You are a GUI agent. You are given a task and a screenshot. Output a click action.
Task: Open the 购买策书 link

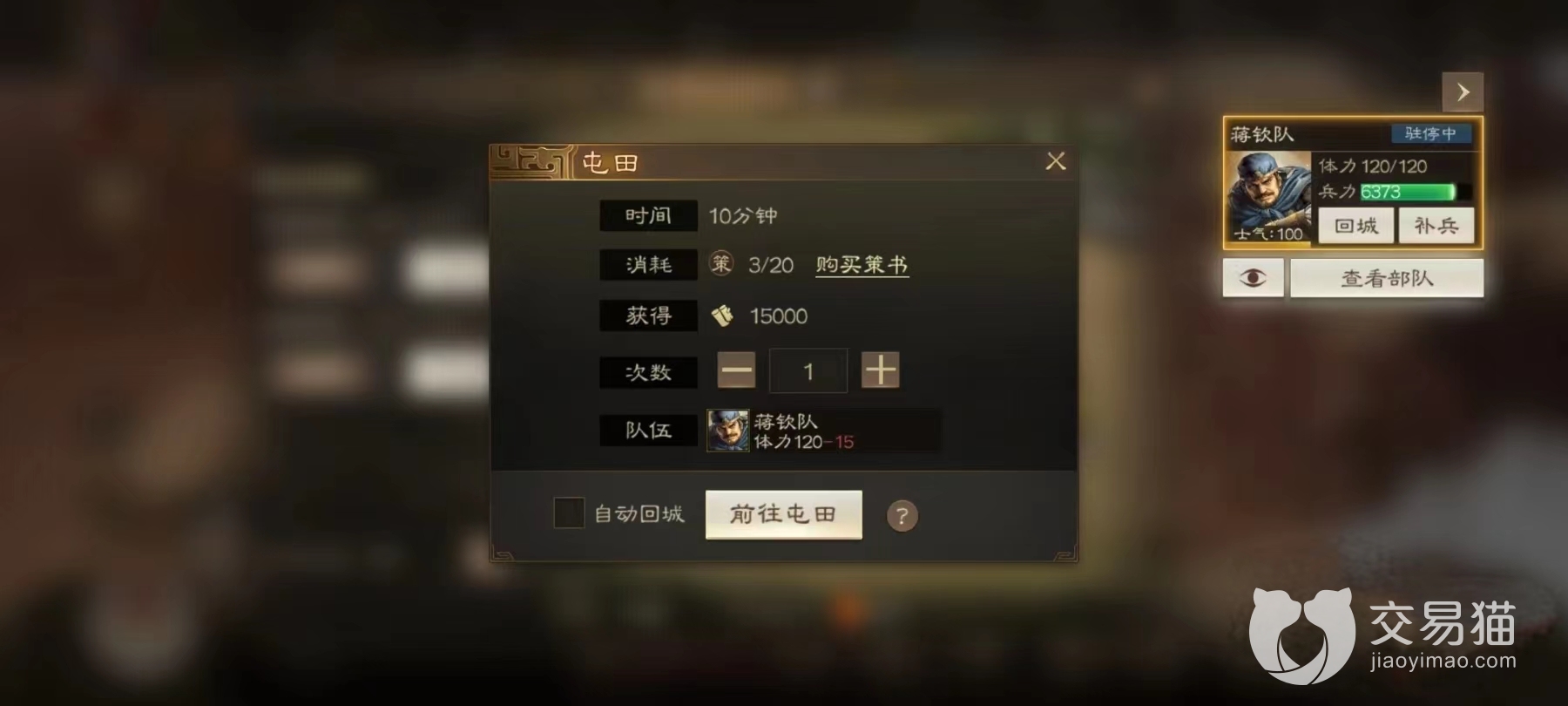point(862,265)
